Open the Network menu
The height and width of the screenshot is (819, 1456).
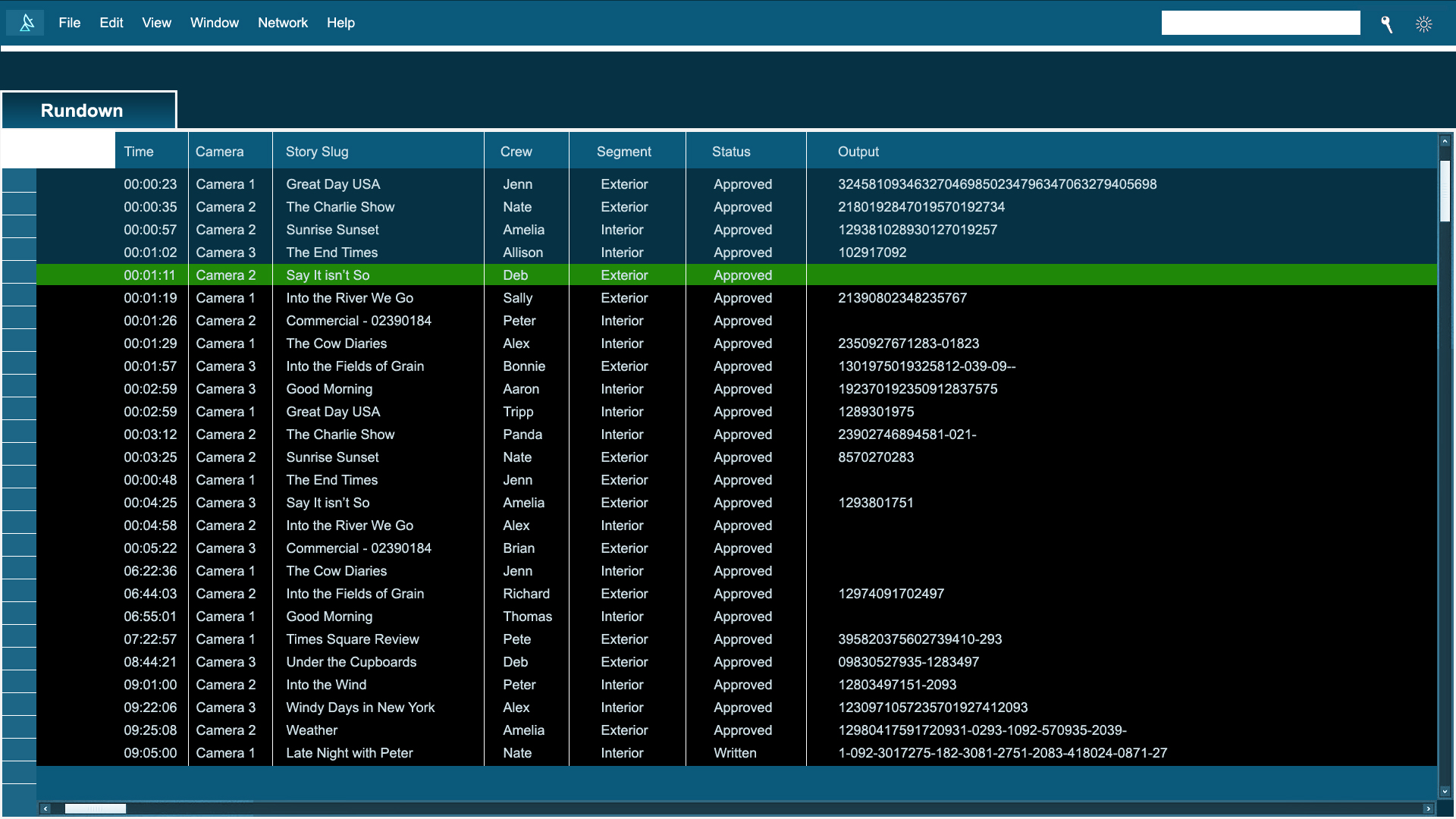coord(282,23)
